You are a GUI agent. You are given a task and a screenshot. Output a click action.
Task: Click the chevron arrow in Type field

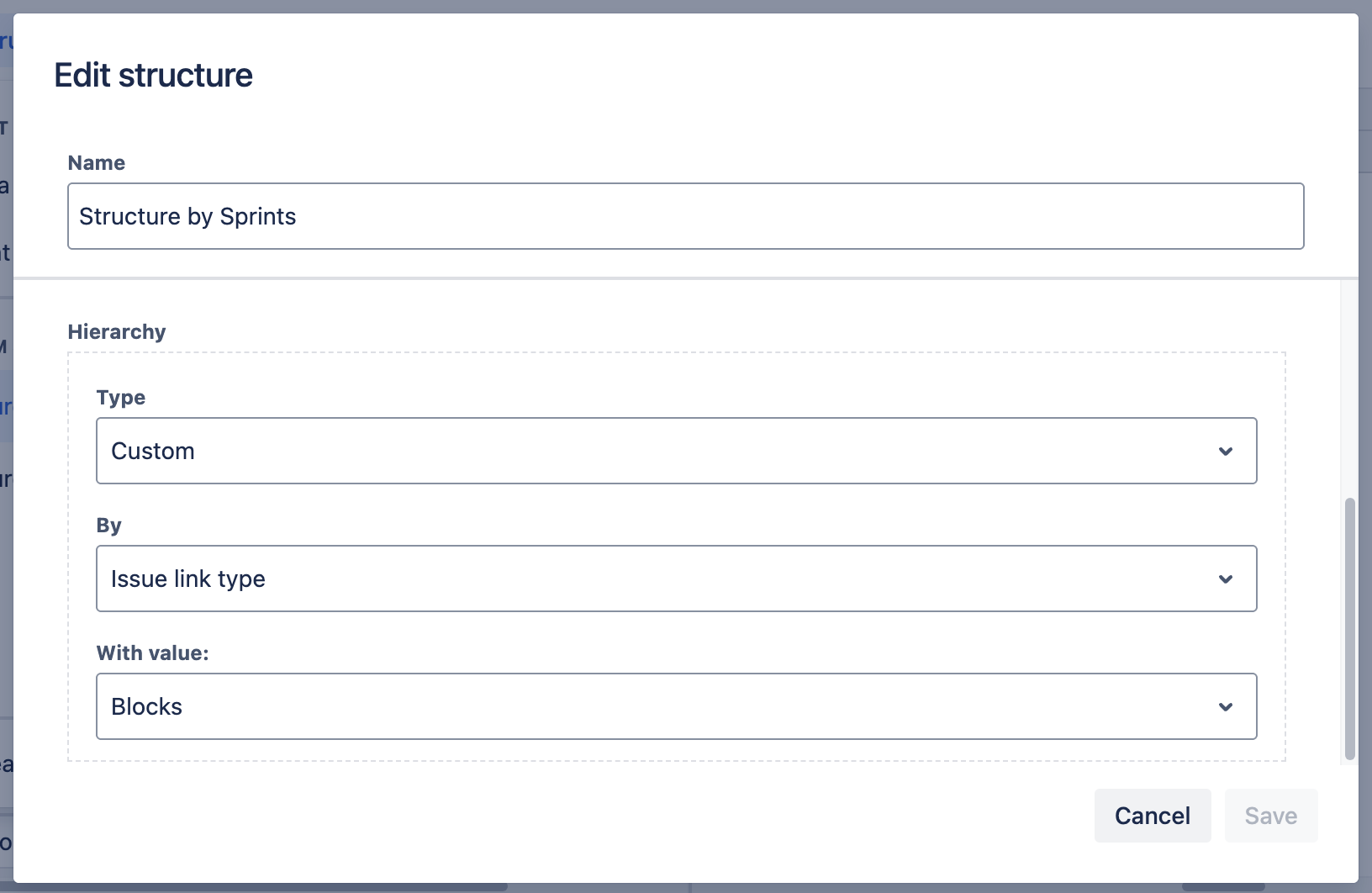tap(1226, 452)
